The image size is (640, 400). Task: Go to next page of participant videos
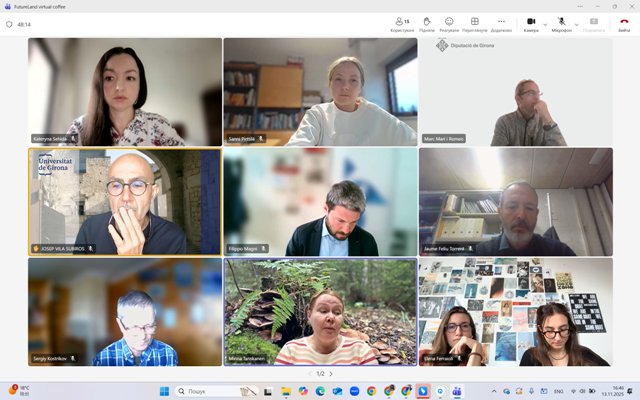coord(334,374)
